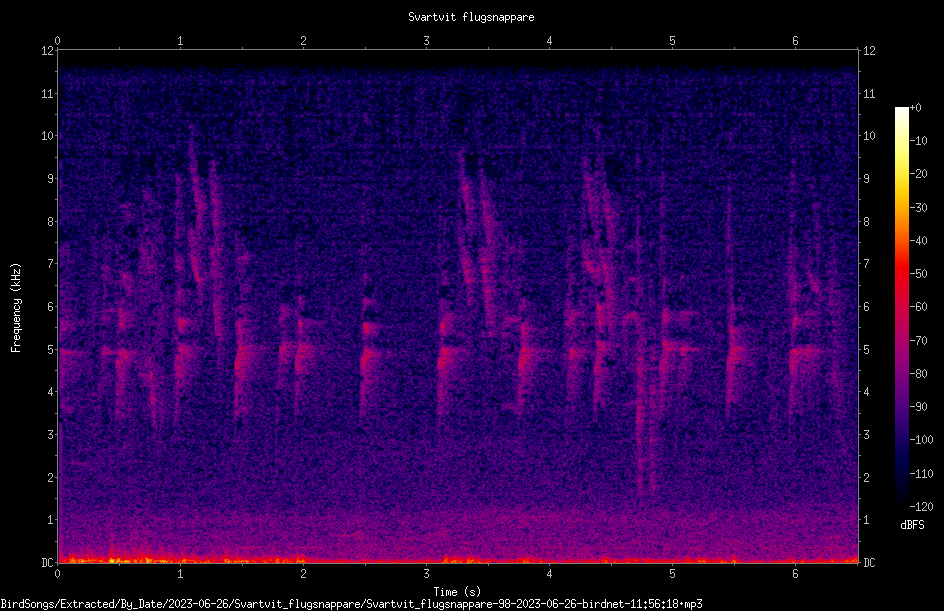Click the dBFS color gradient scale bar
This screenshot has width=944, height=611.
901,307
